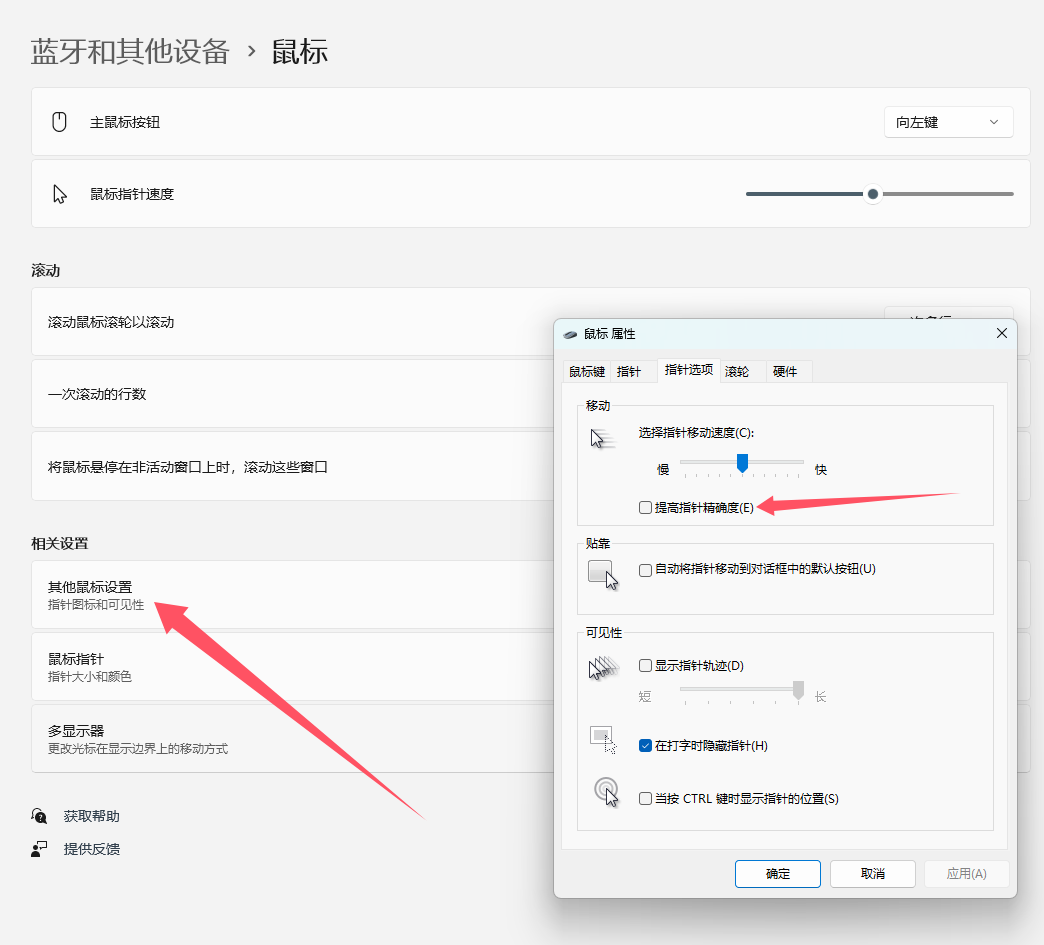The image size is (1044, 945).
Task: Click the hide pointer while typing icon
Action: pyautogui.click(x=603, y=740)
